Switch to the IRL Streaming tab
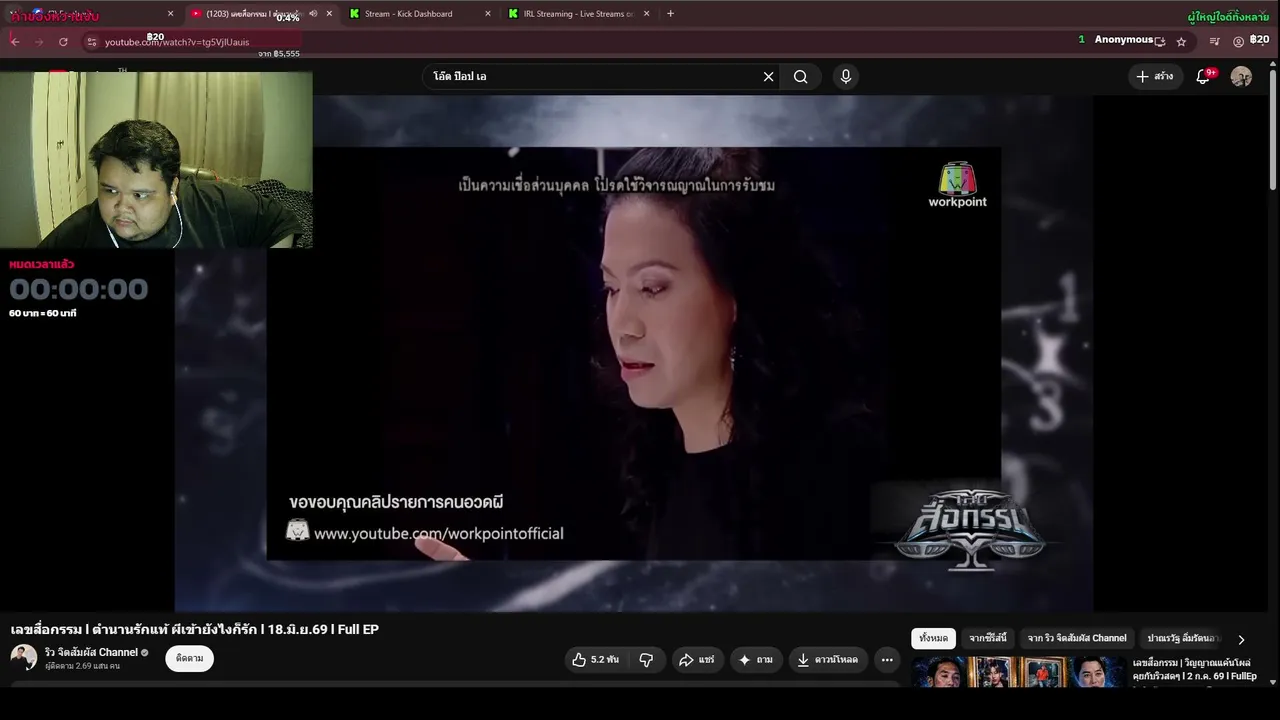The image size is (1280, 720). coord(570,14)
